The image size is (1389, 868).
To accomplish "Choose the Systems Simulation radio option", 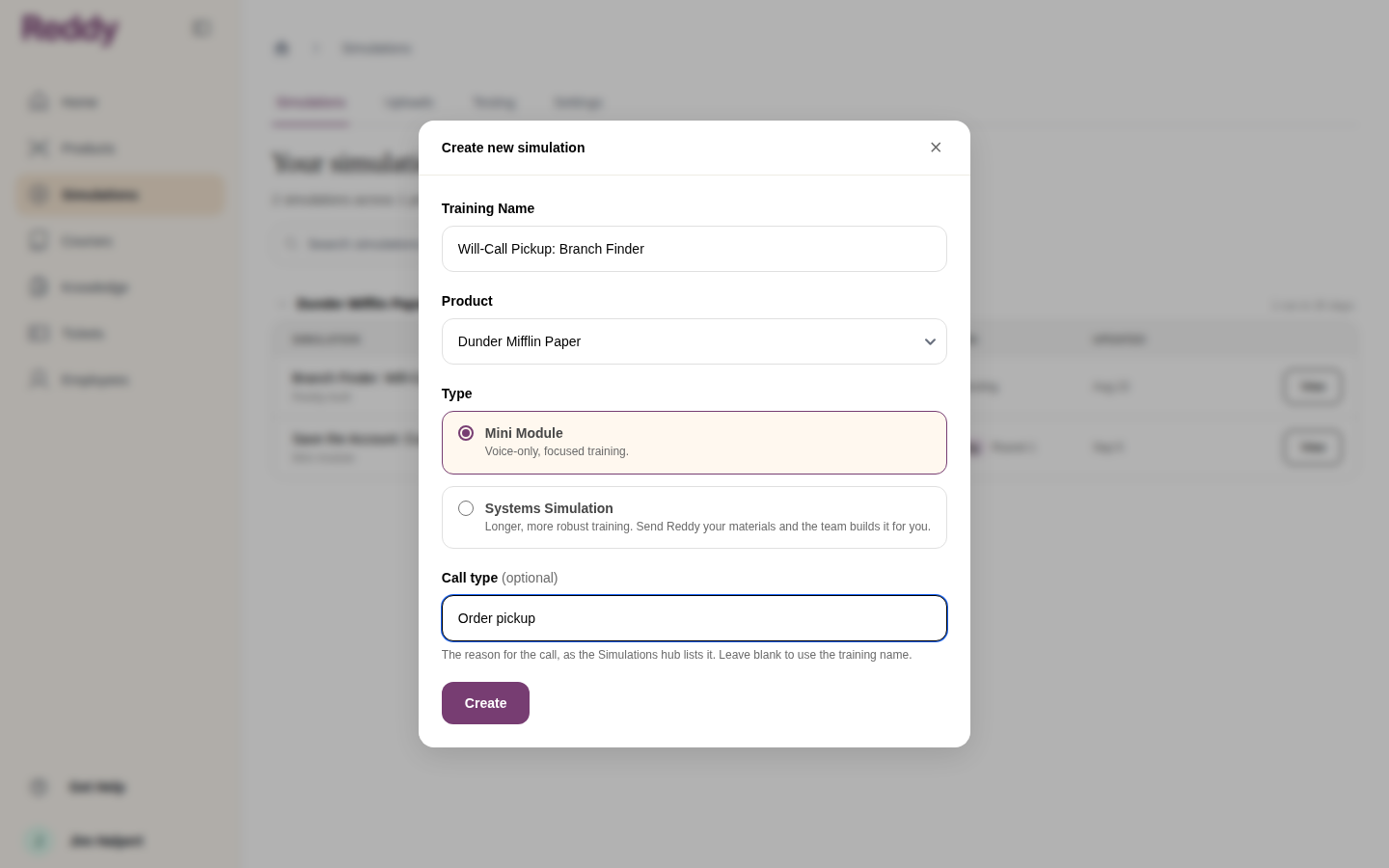I will tap(466, 508).
